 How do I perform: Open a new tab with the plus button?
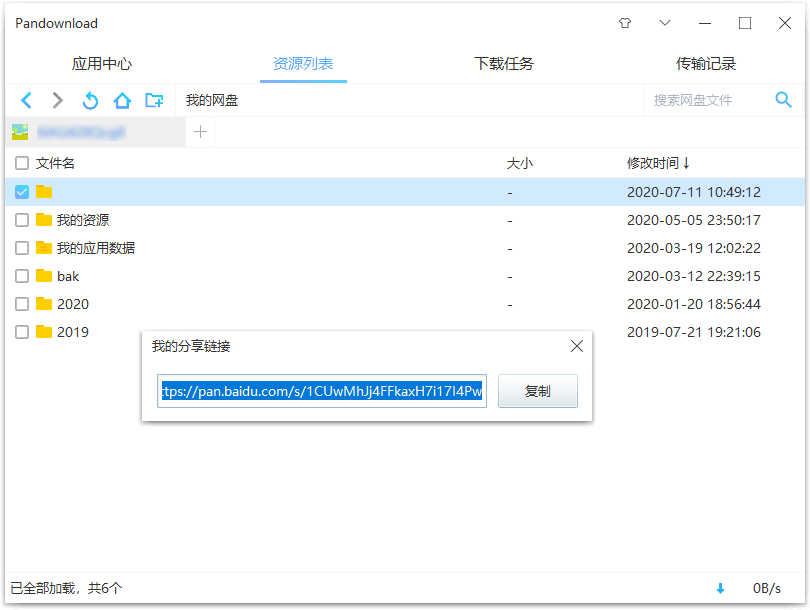click(199, 131)
